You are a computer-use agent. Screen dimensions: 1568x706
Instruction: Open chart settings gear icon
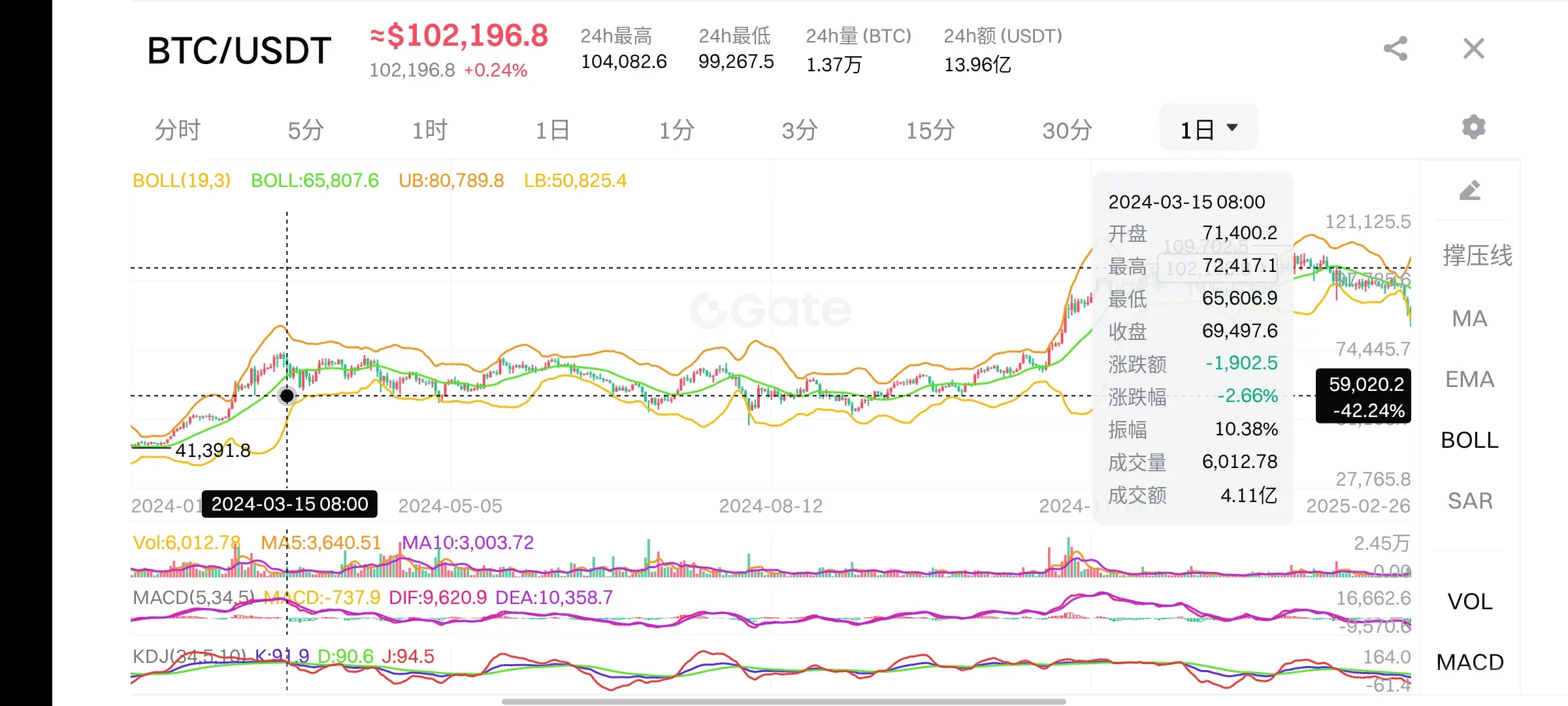point(1473,127)
